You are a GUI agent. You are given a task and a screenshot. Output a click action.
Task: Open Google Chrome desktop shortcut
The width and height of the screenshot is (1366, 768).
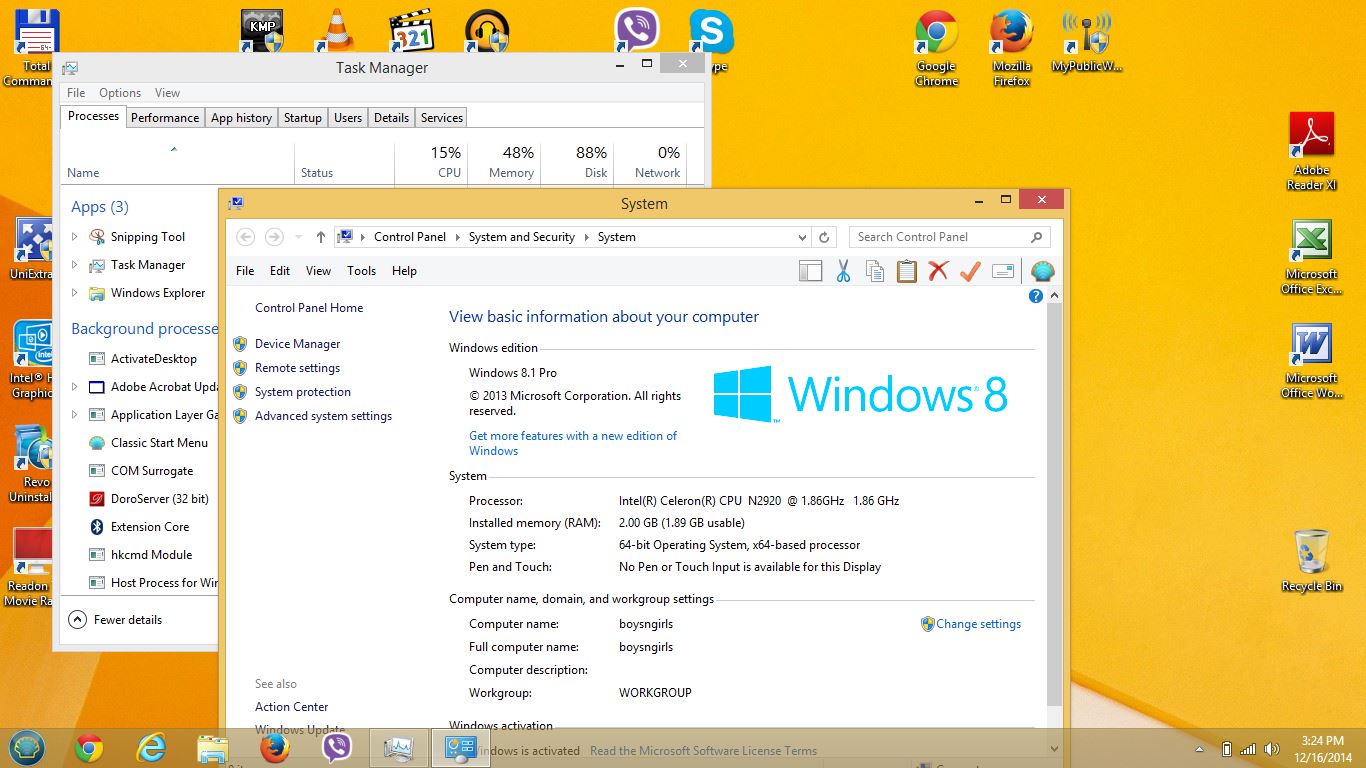point(936,49)
